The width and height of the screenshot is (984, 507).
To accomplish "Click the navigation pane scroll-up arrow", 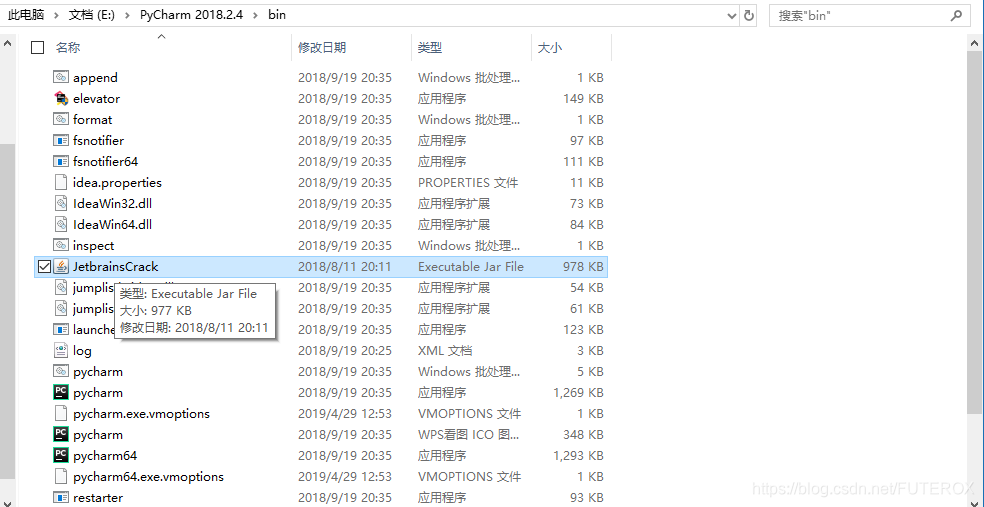I will coord(7,44).
